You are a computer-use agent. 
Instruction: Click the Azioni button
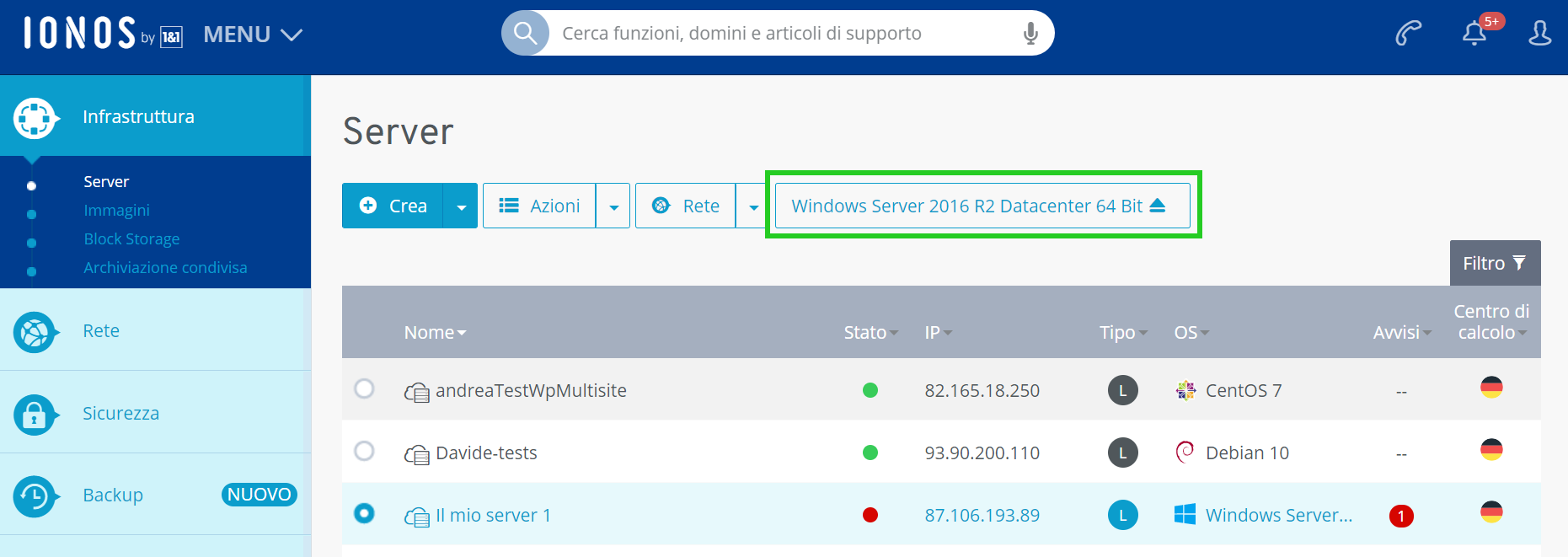pyautogui.click(x=539, y=206)
